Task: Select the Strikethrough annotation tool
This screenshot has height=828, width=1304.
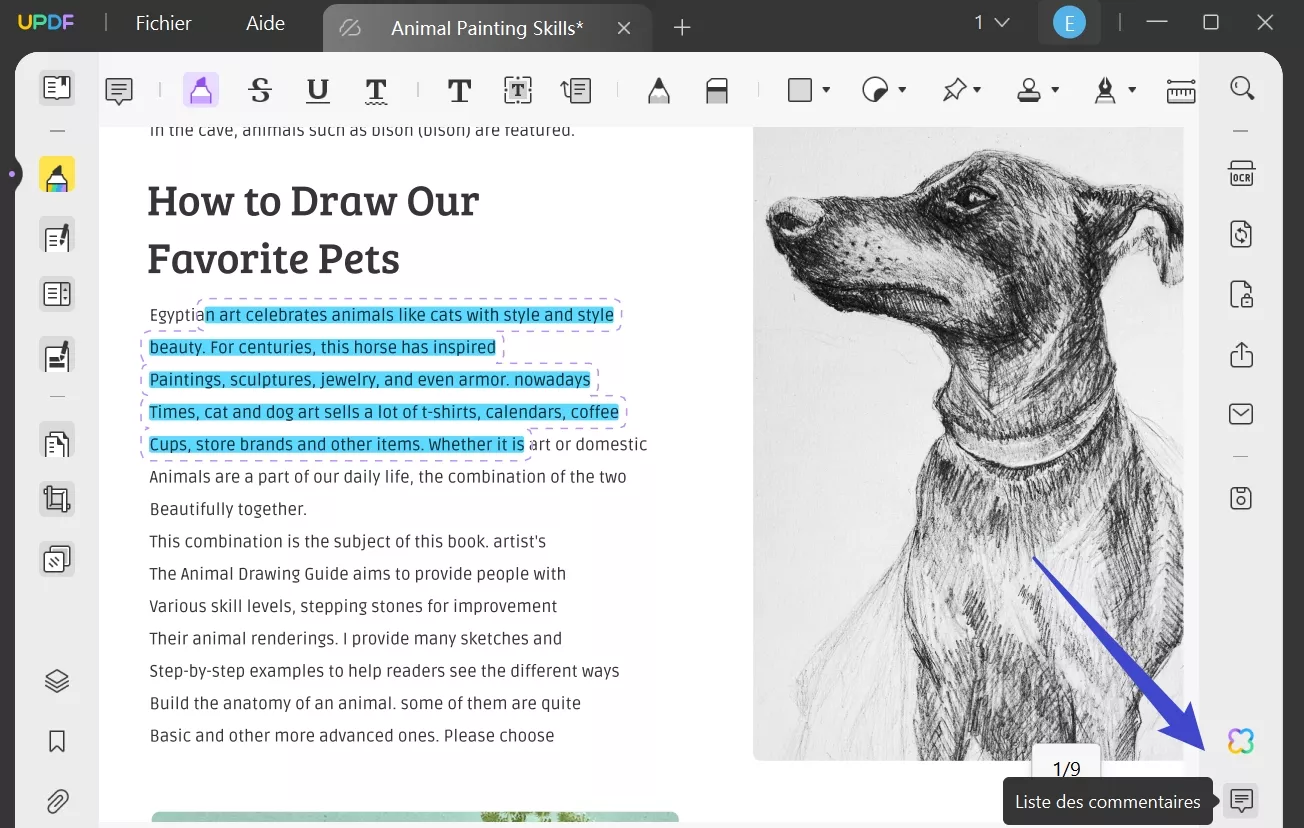Action: [260, 90]
